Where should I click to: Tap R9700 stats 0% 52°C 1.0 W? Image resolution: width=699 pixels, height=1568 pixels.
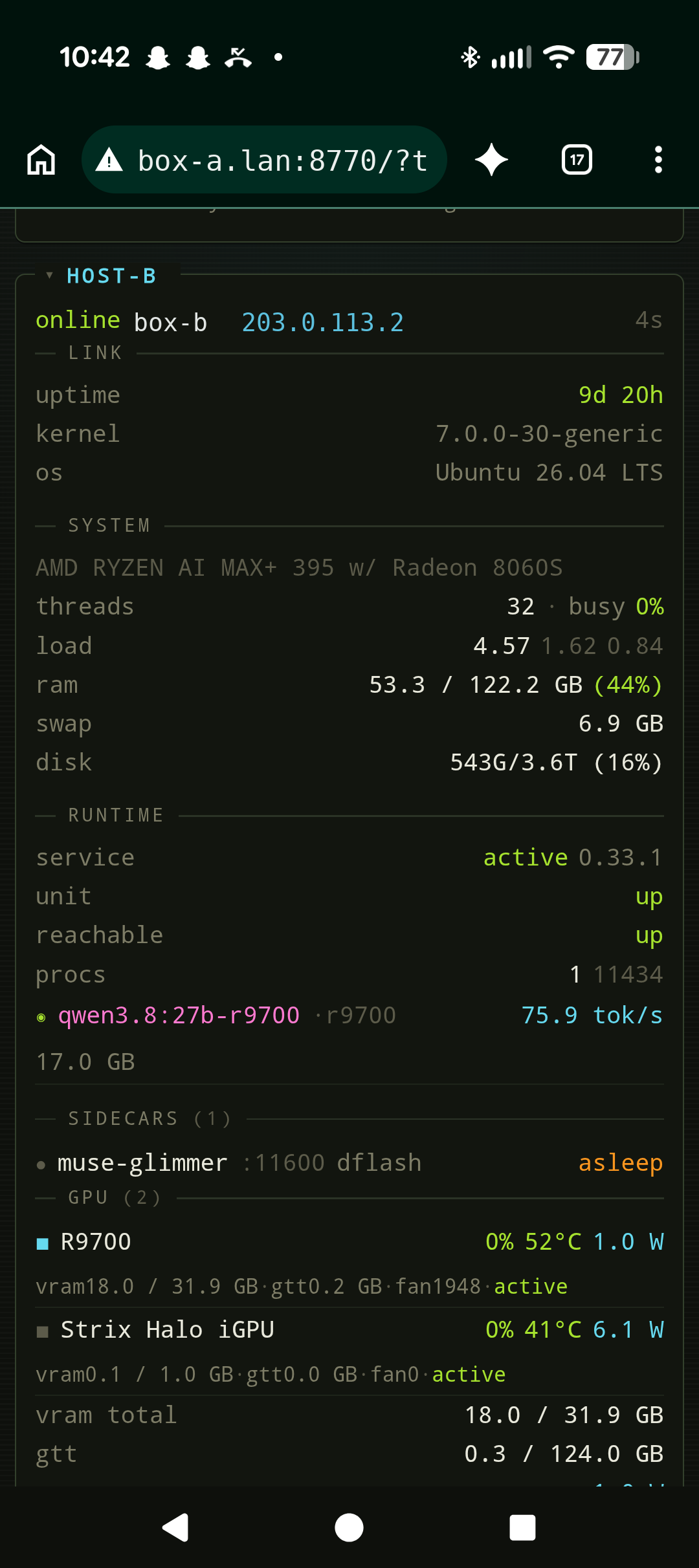click(575, 1241)
